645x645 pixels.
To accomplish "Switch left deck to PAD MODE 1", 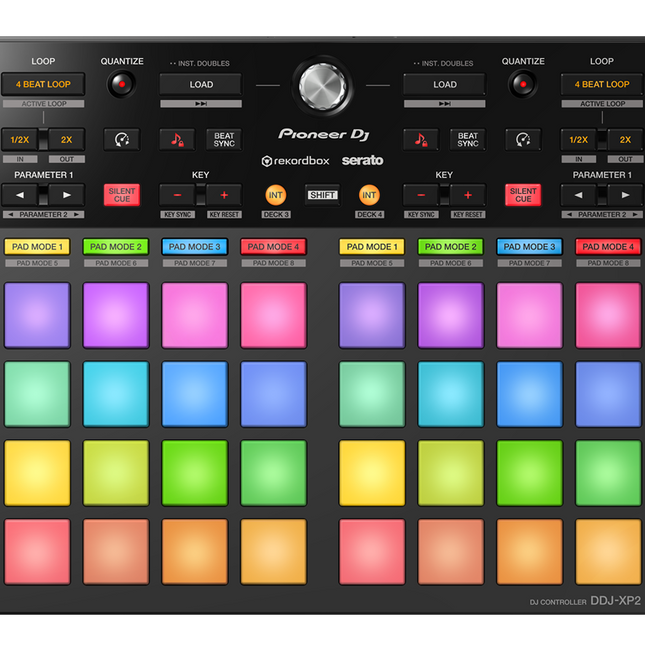I will click(x=37, y=247).
